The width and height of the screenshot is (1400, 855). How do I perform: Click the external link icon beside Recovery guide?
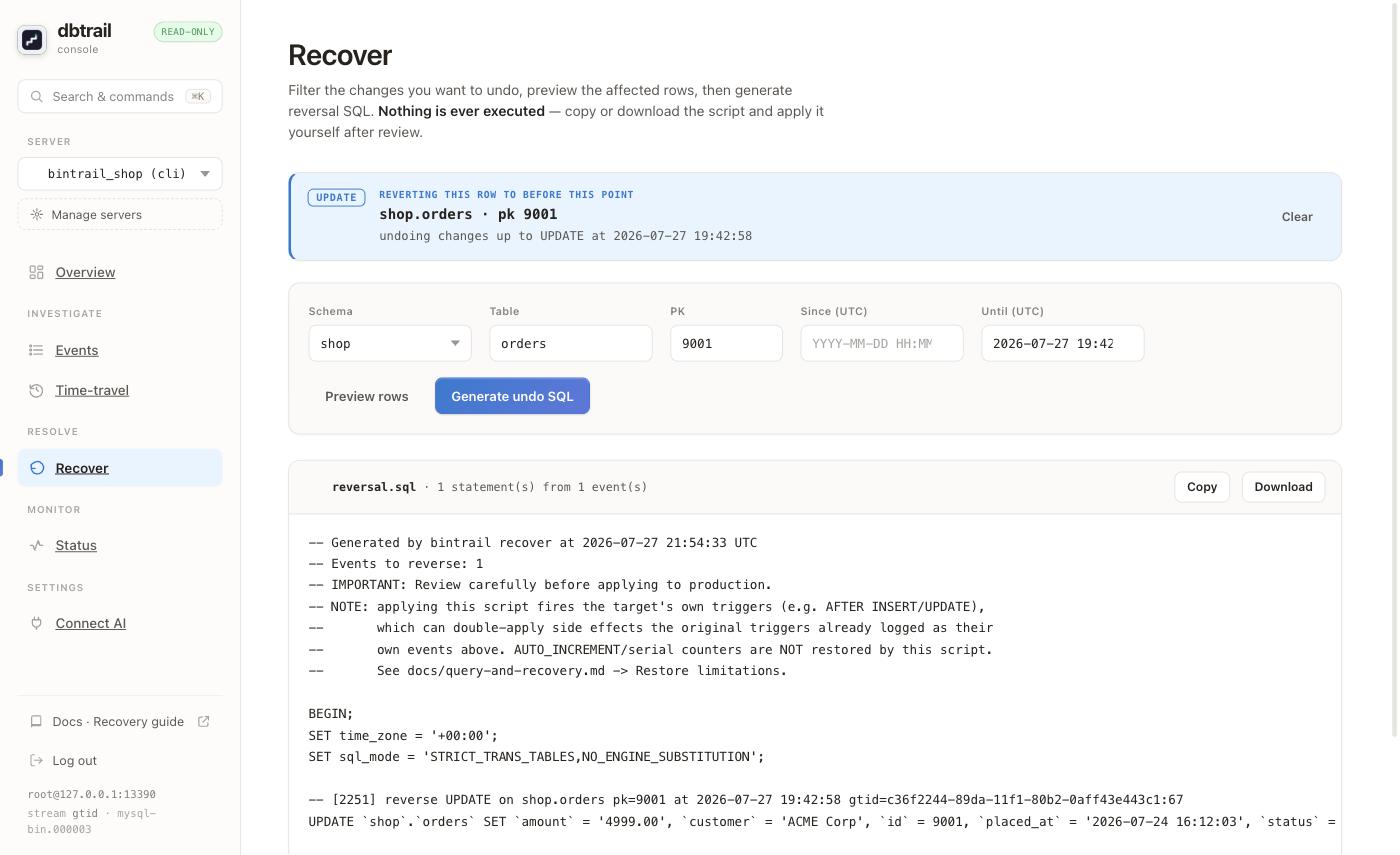tap(204, 721)
